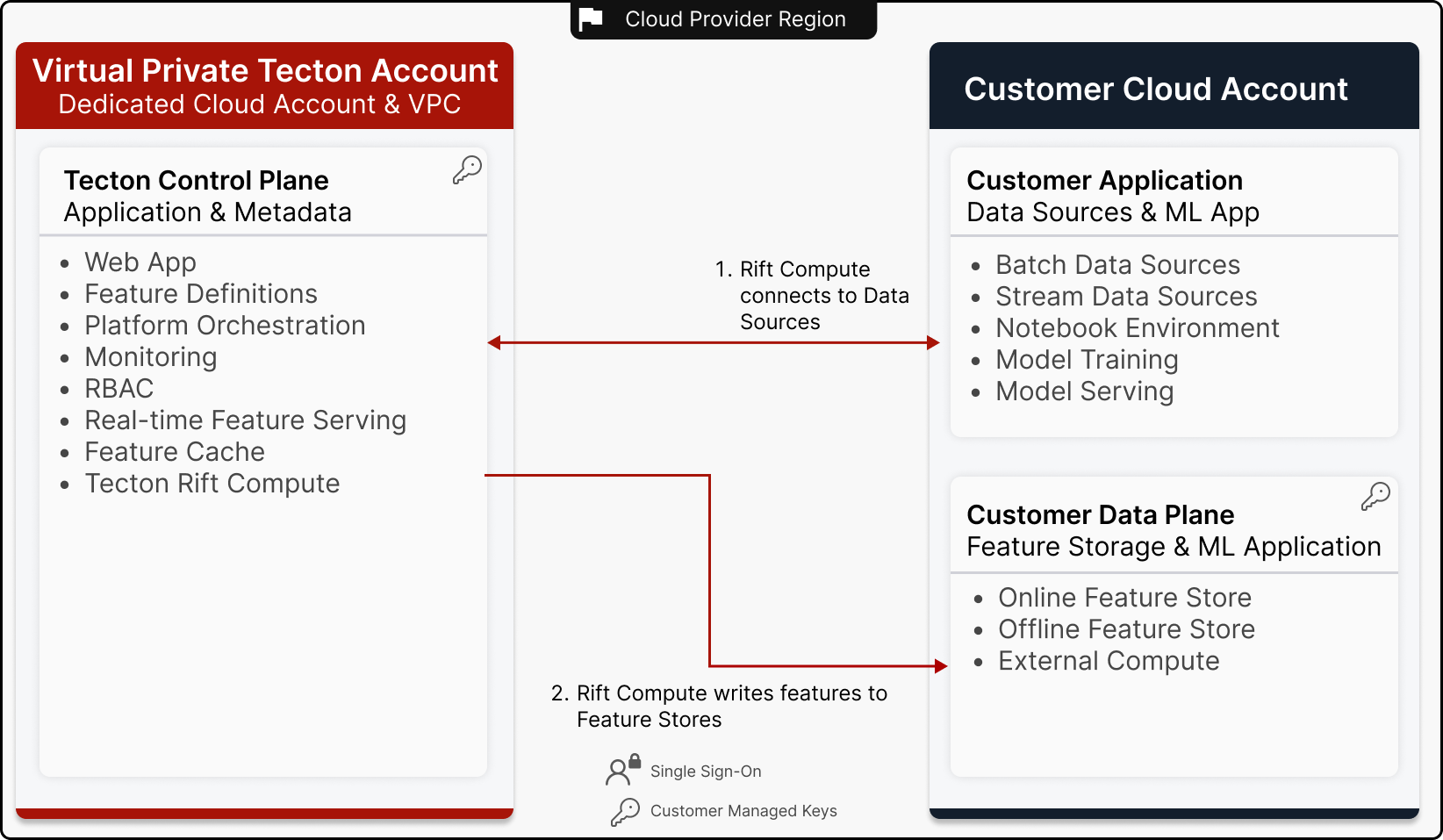Screen dimensions: 1443x840
Task: Click Feature Storage & ML Application subtitle
Action: tap(1174, 547)
